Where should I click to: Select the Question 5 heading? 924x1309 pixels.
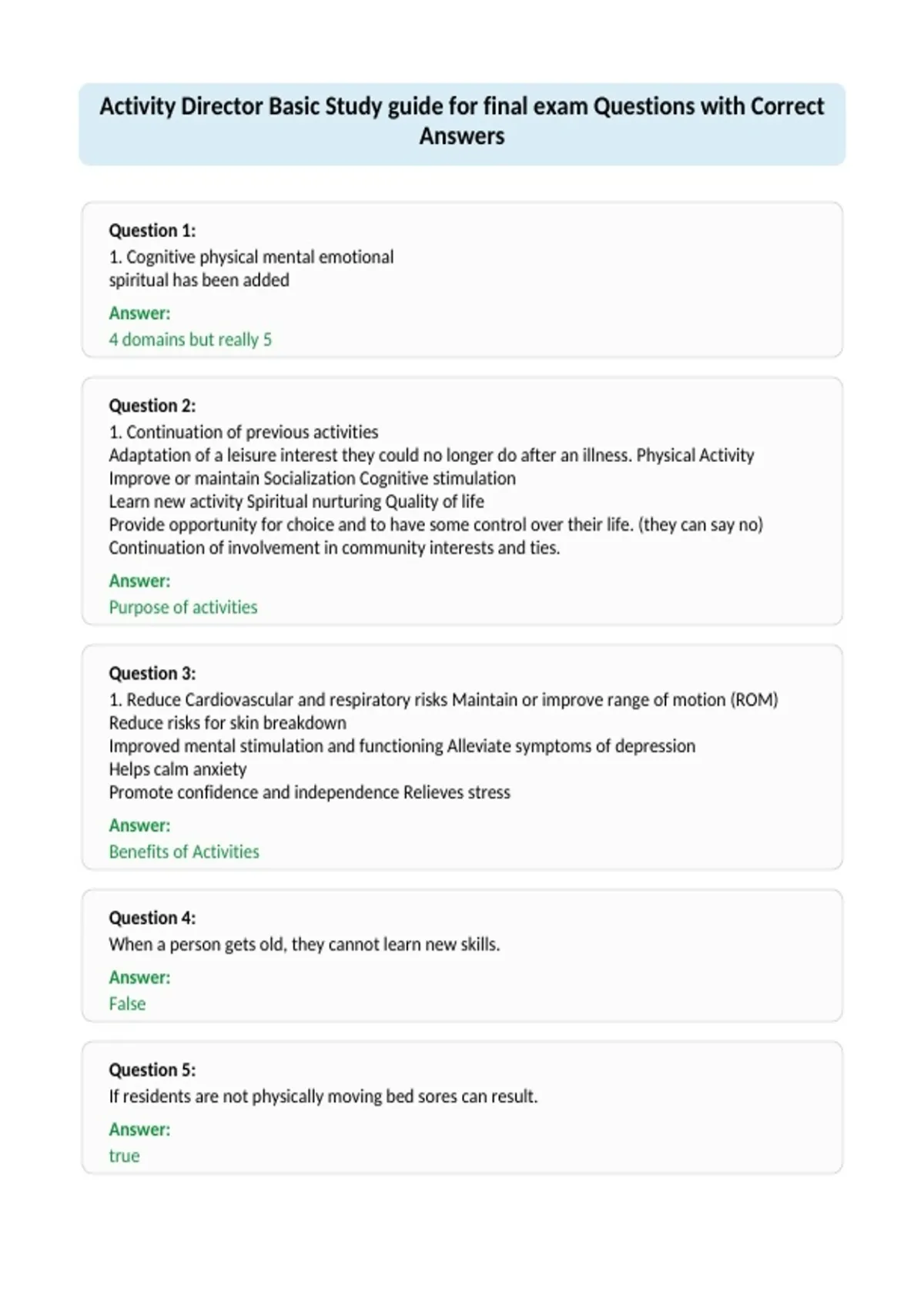[x=152, y=1070]
